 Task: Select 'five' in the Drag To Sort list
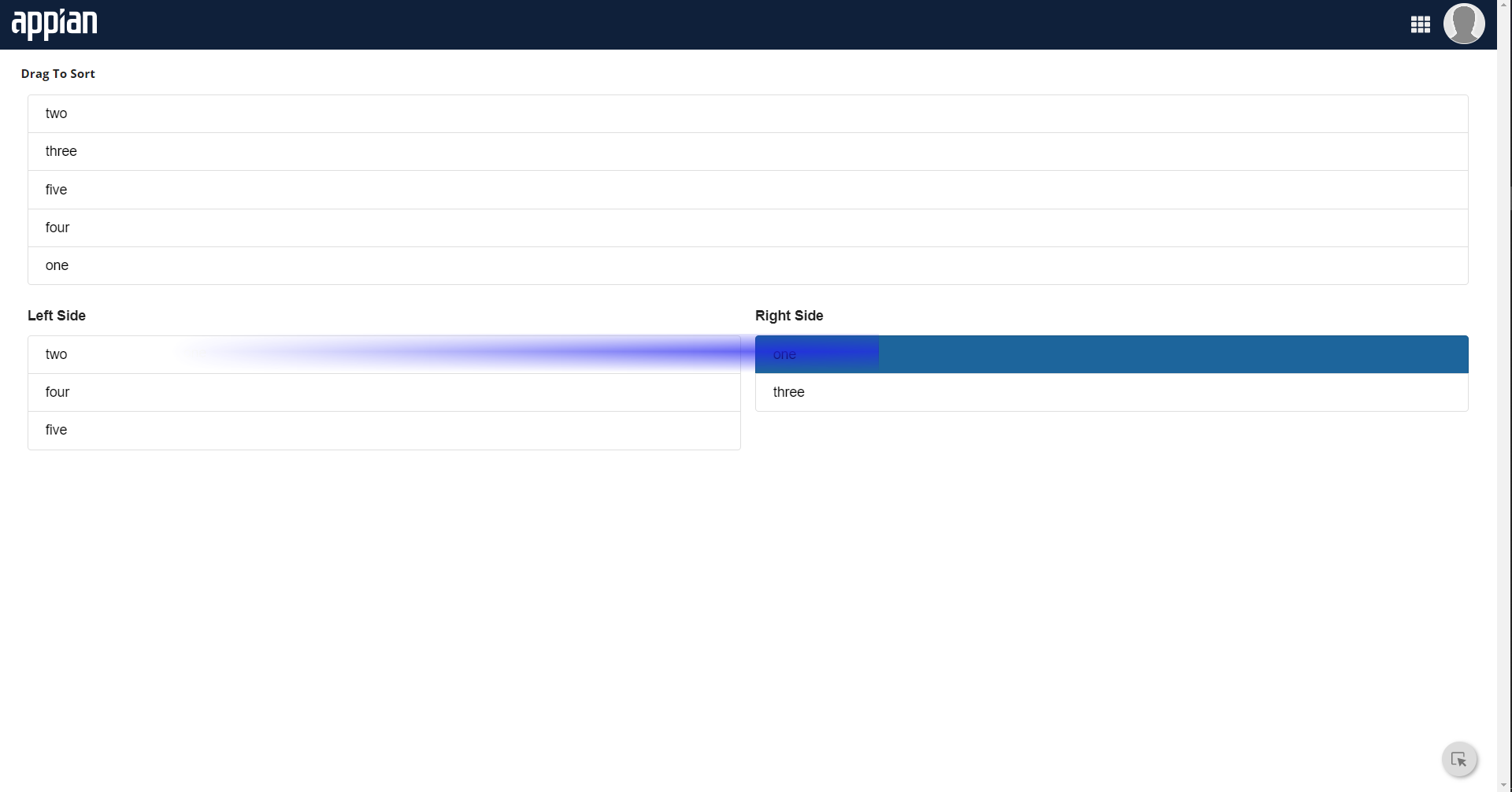57,190
